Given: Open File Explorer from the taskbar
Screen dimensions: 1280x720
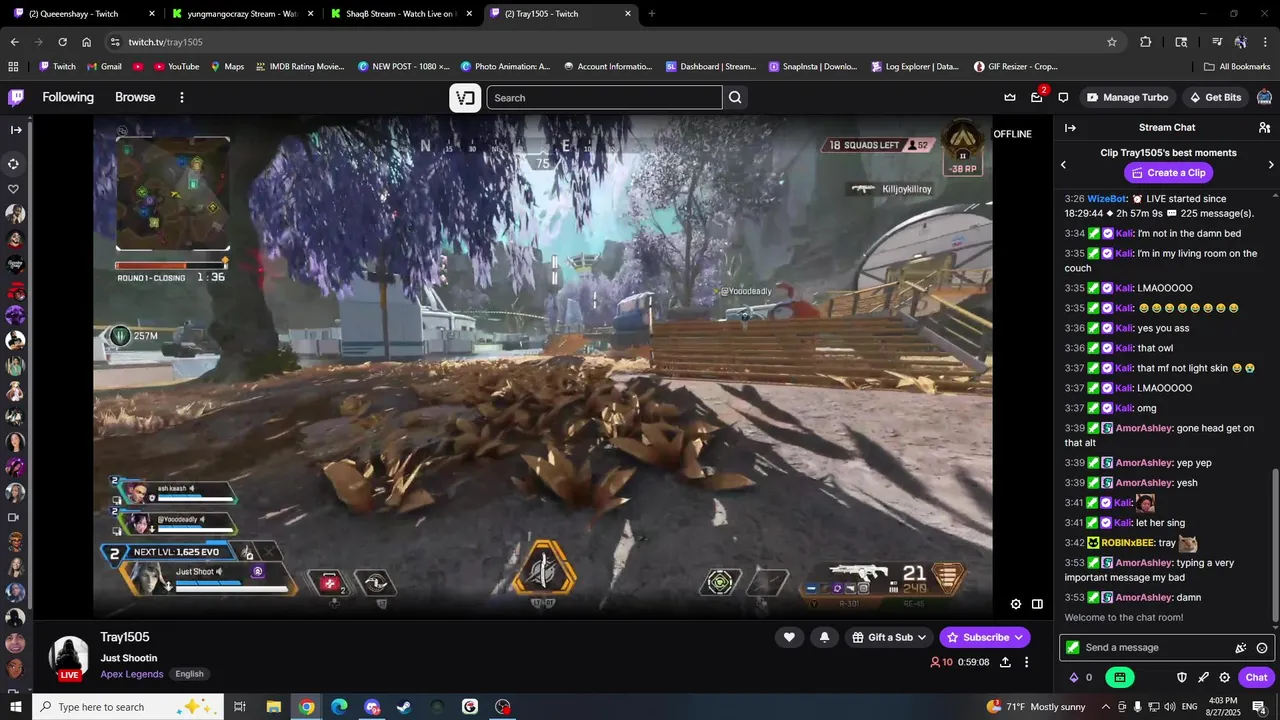Looking at the screenshot, I should click(273, 707).
